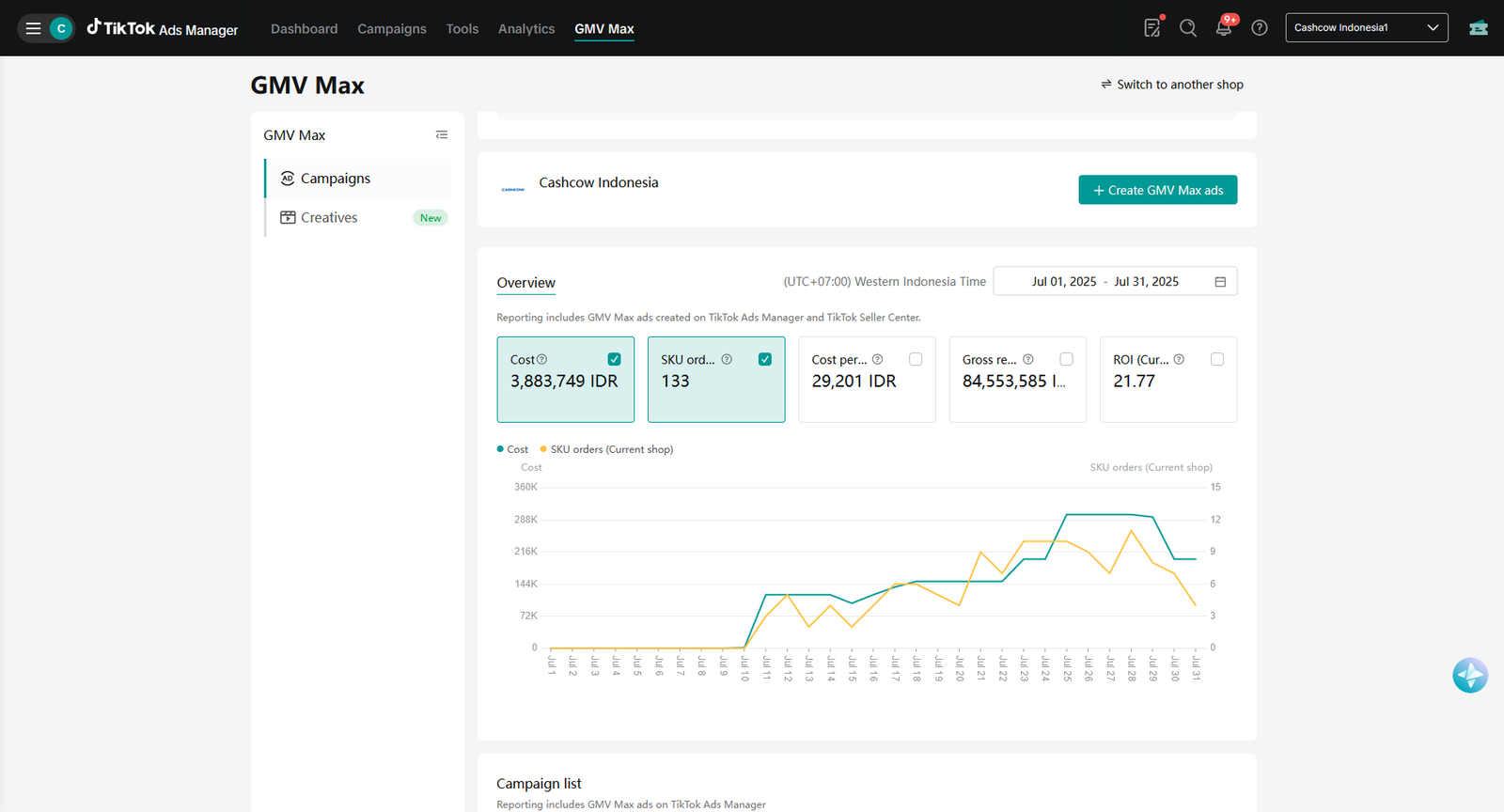Click the Cost info tooltip icon
Screen dimensions: 1504x812
point(541,359)
